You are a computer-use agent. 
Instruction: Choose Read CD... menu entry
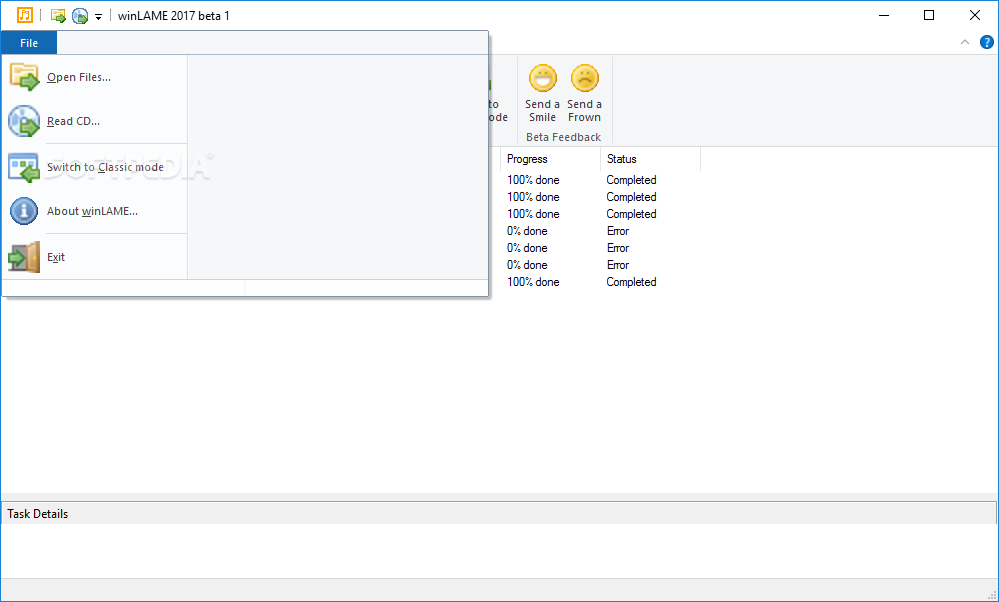point(94,121)
